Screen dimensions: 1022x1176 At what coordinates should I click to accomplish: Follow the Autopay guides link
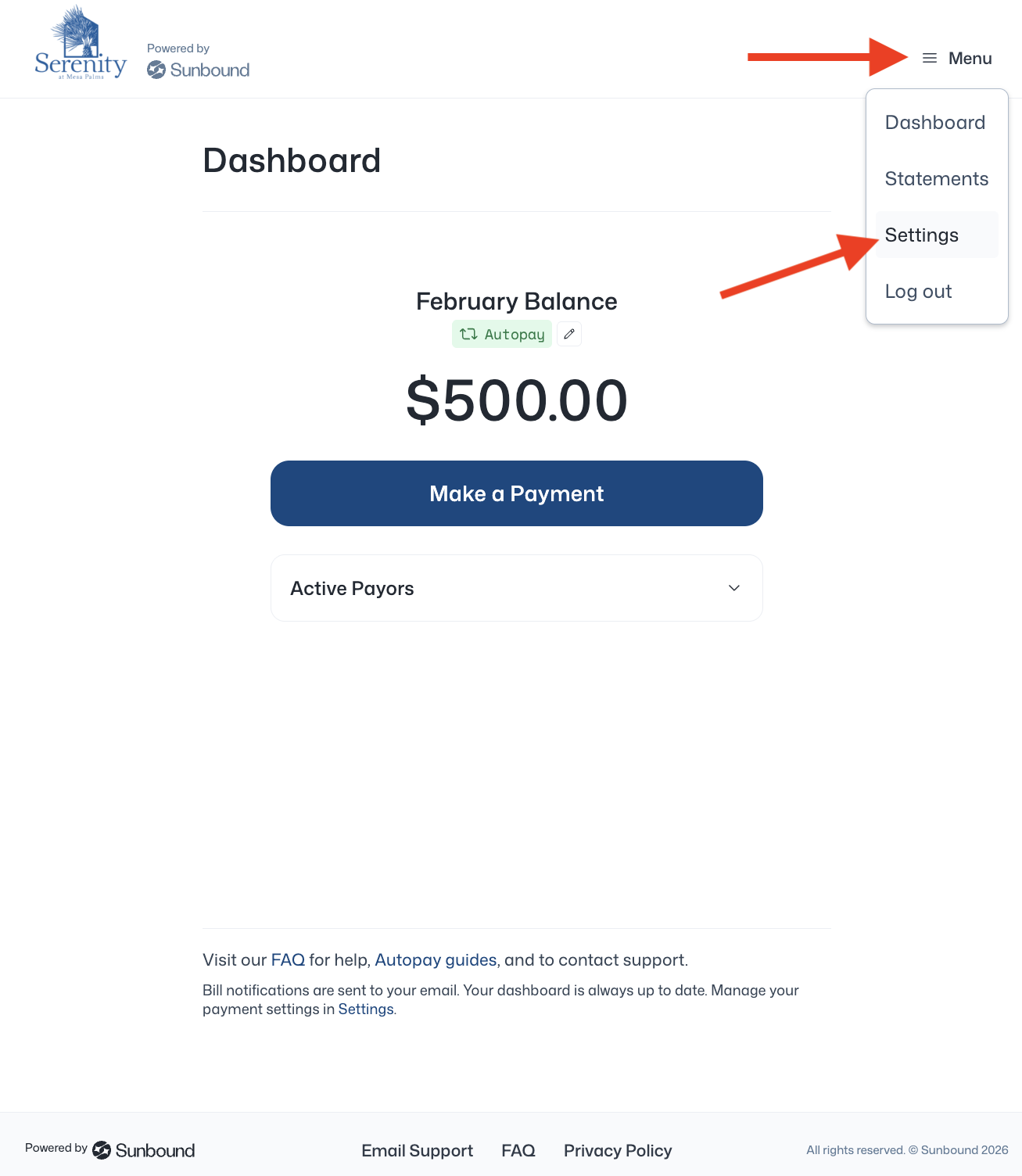click(436, 959)
